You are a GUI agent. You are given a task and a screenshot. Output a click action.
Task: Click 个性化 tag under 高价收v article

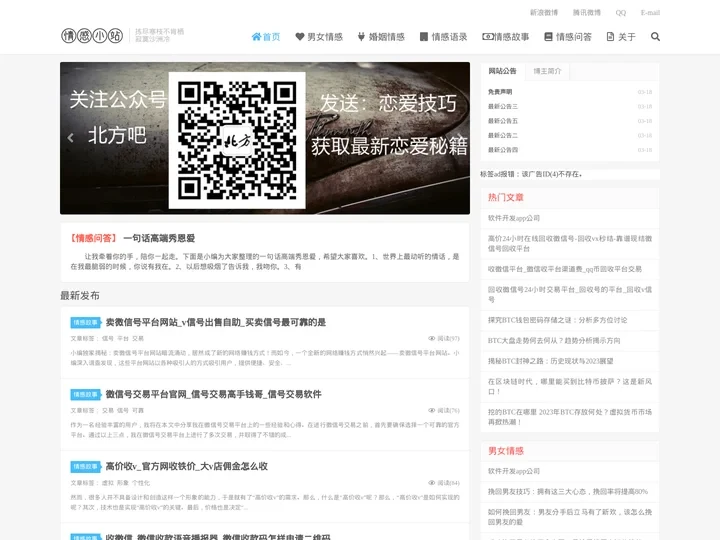(x=141, y=483)
